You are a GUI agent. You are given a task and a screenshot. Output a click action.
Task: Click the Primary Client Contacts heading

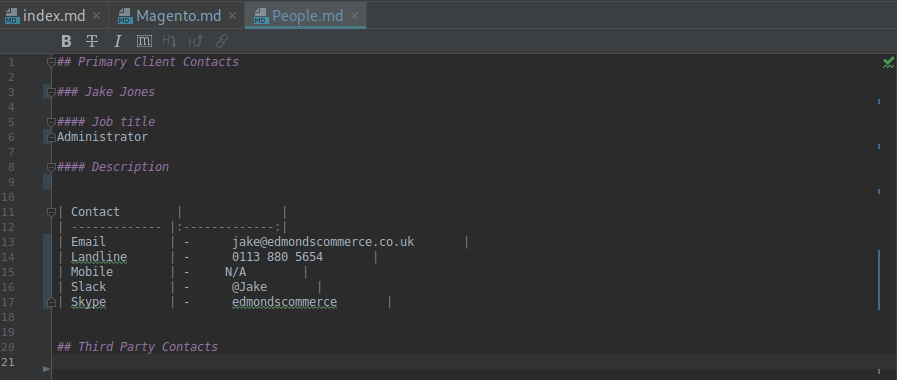148,62
